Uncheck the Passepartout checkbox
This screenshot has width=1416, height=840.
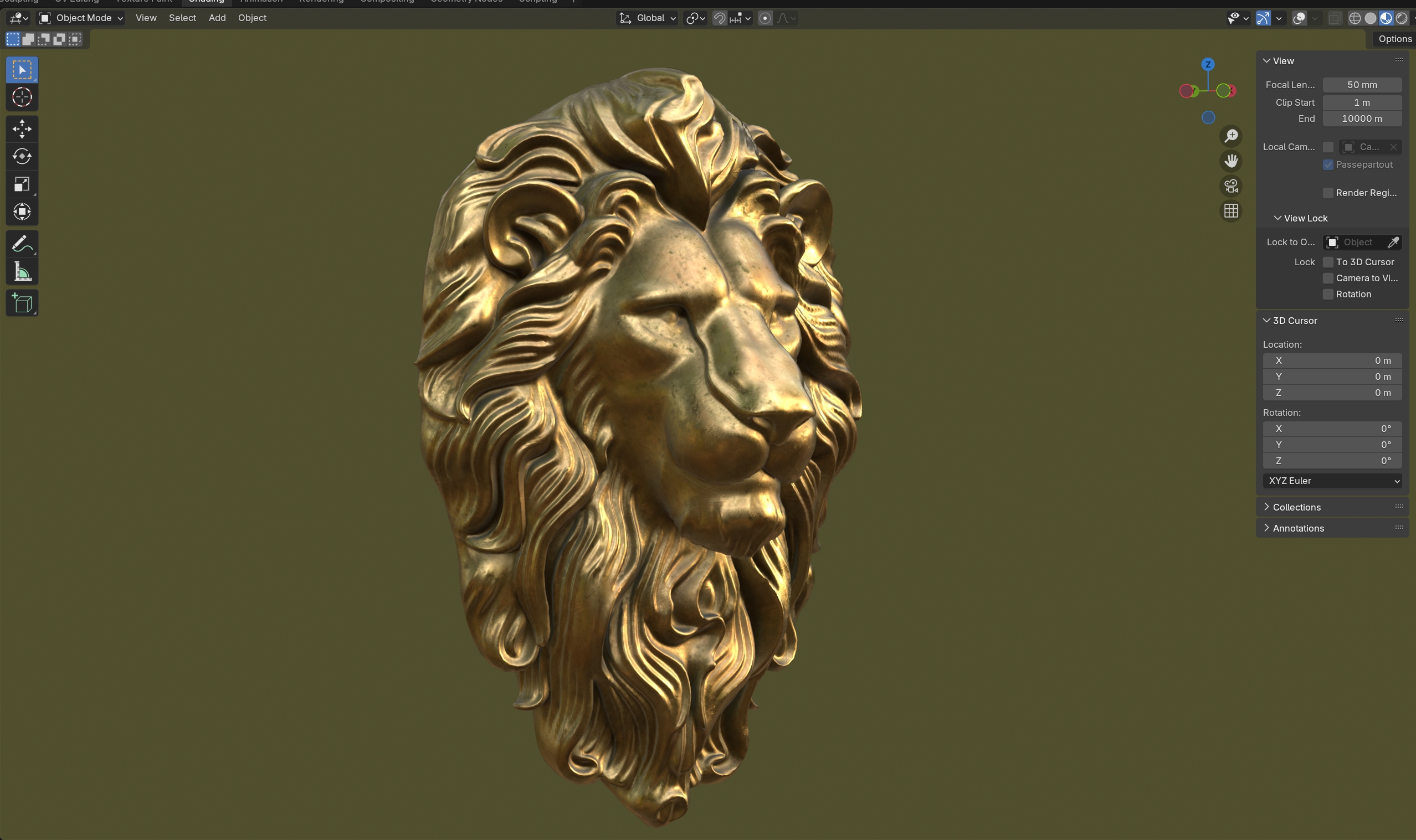1328,164
